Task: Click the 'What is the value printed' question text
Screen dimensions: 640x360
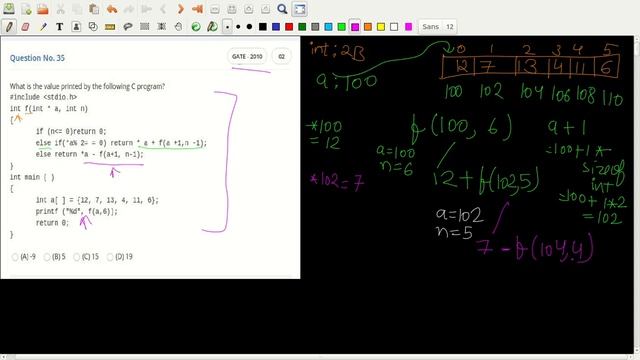Action: tap(87, 87)
